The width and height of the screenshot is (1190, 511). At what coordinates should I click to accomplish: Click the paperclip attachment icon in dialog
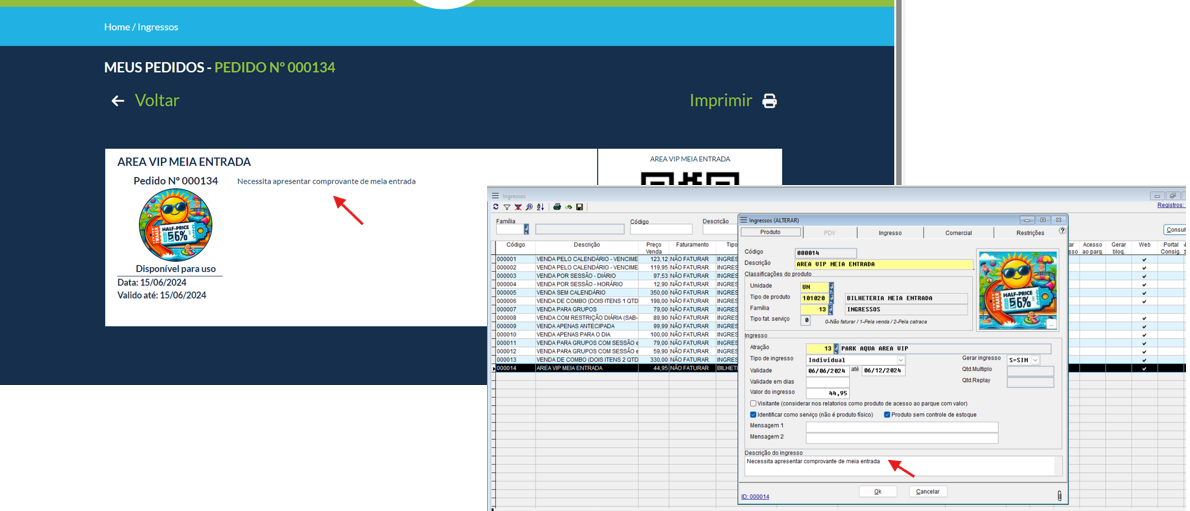pyautogui.click(x=1059, y=496)
